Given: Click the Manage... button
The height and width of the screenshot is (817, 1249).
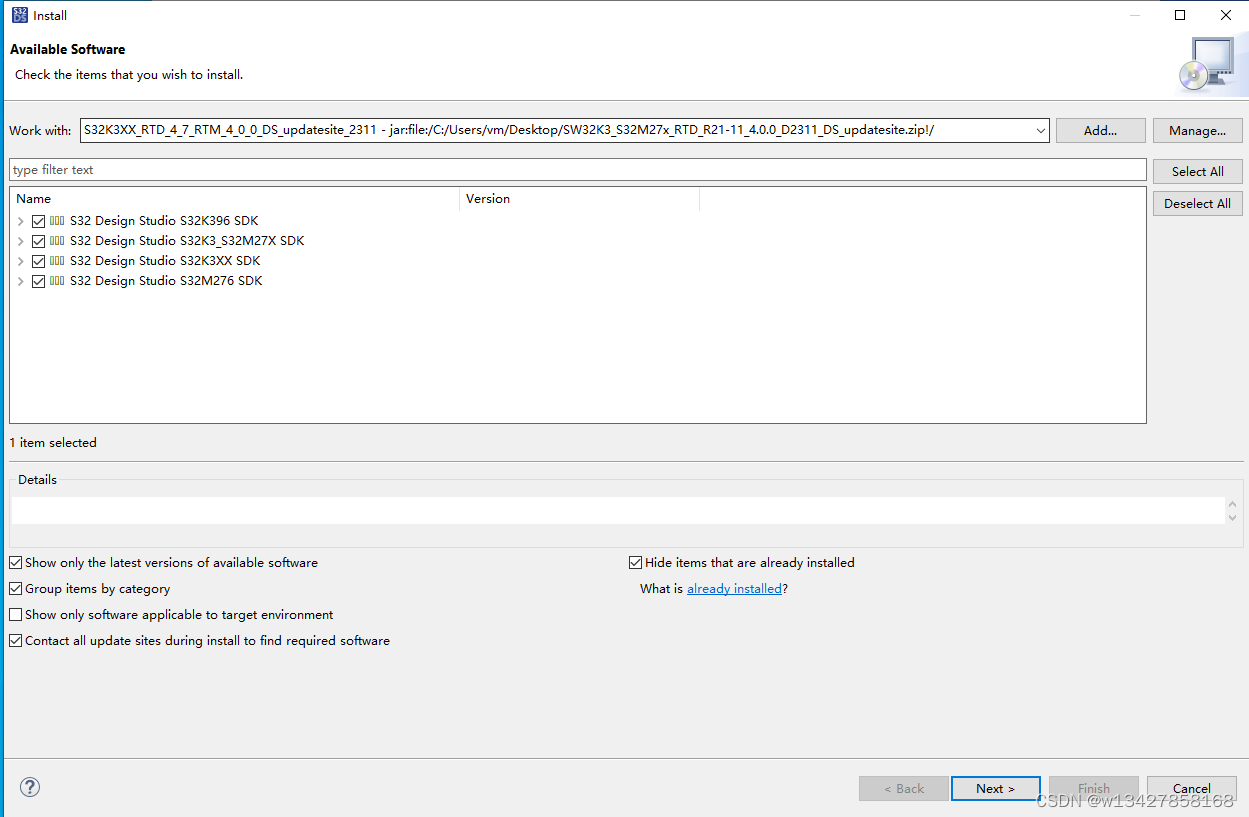Looking at the screenshot, I should [1197, 130].
